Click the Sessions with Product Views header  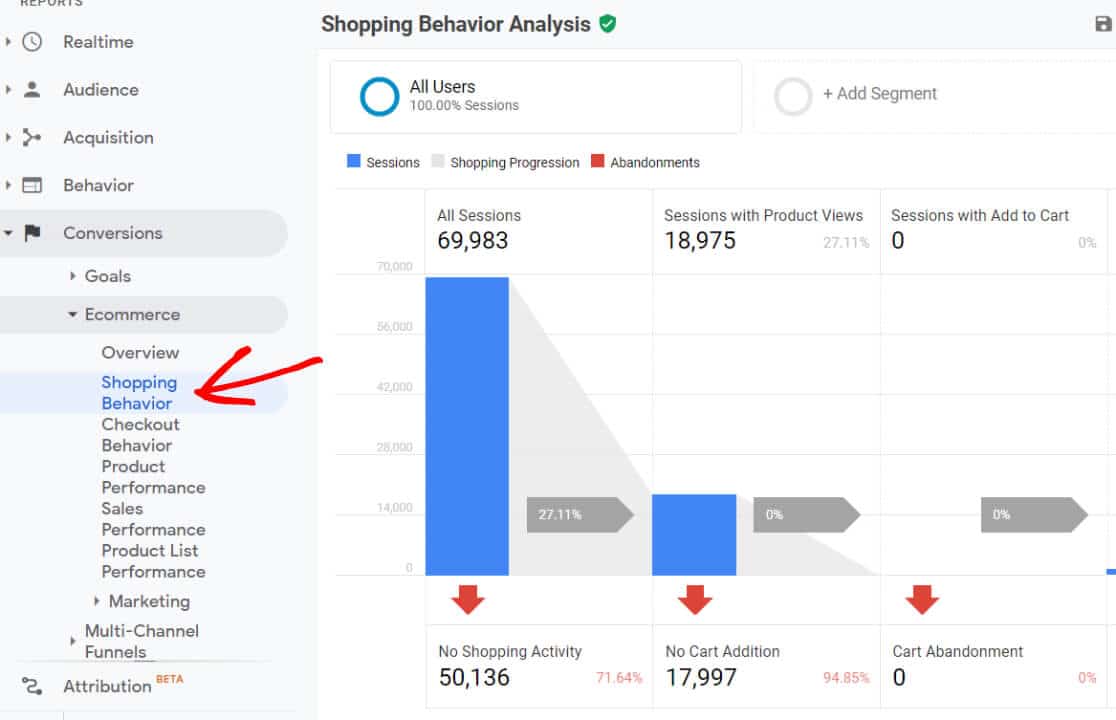[763, 215]
